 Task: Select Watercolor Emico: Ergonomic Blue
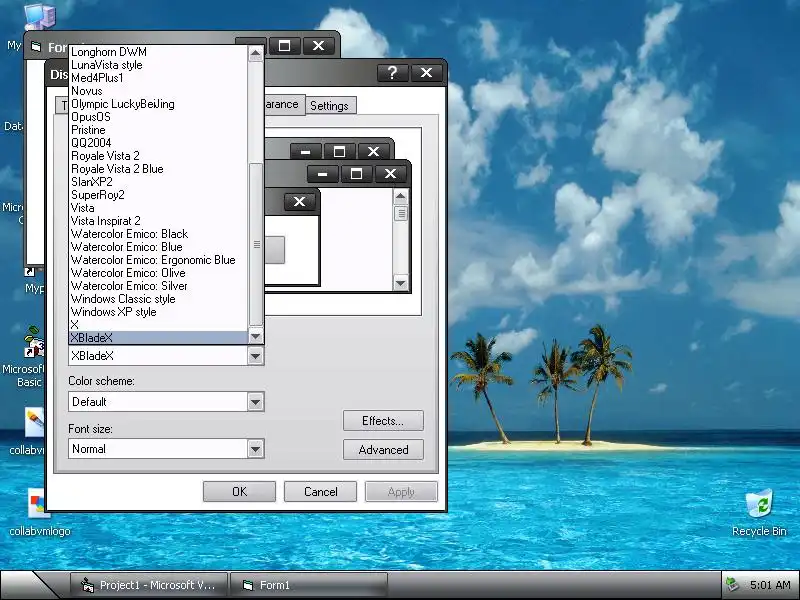158,260
